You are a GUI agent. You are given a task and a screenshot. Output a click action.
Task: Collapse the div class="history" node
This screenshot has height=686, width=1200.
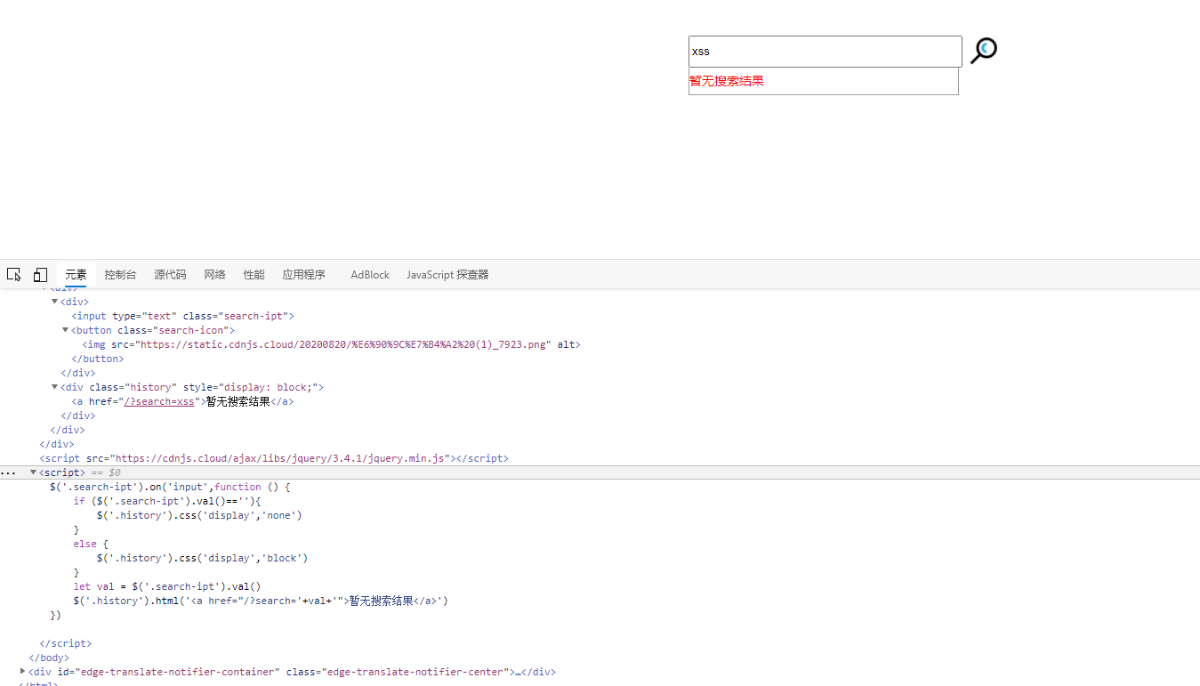pyautogui.click(x=55, y=387)
